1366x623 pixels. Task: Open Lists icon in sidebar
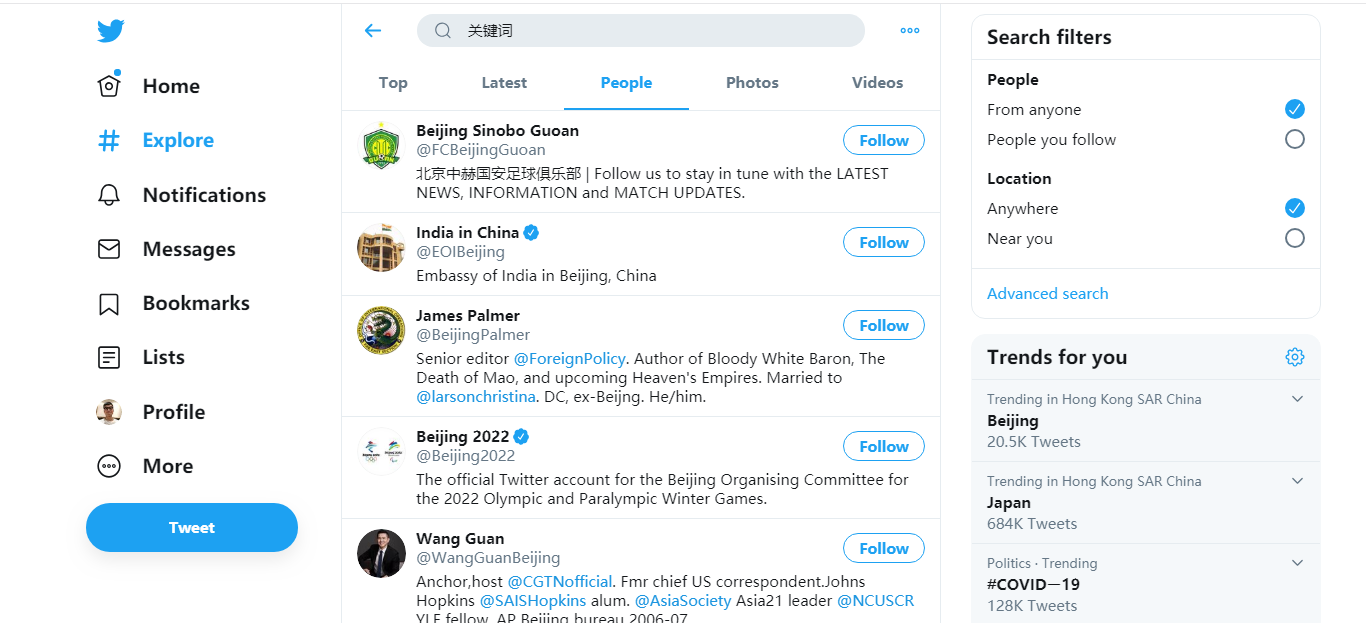point(109,357)
